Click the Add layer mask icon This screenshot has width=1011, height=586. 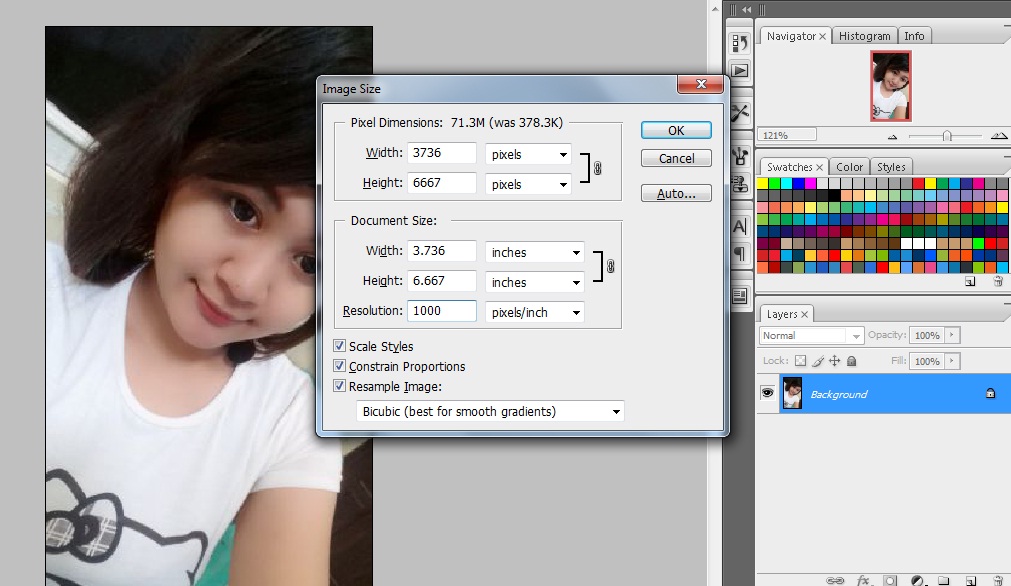click(889, 579)
